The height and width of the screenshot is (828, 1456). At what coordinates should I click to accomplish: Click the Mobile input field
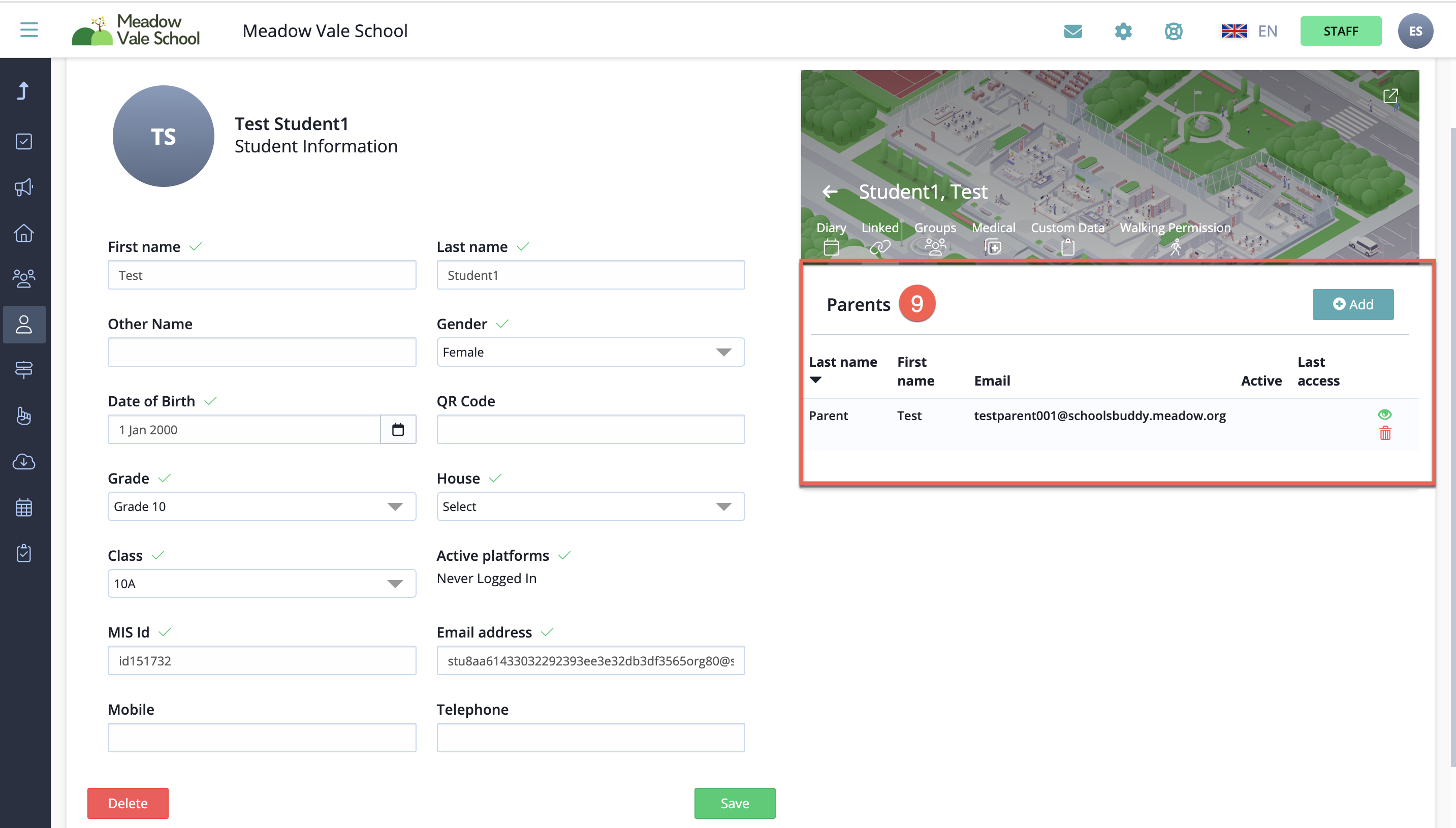262,738
